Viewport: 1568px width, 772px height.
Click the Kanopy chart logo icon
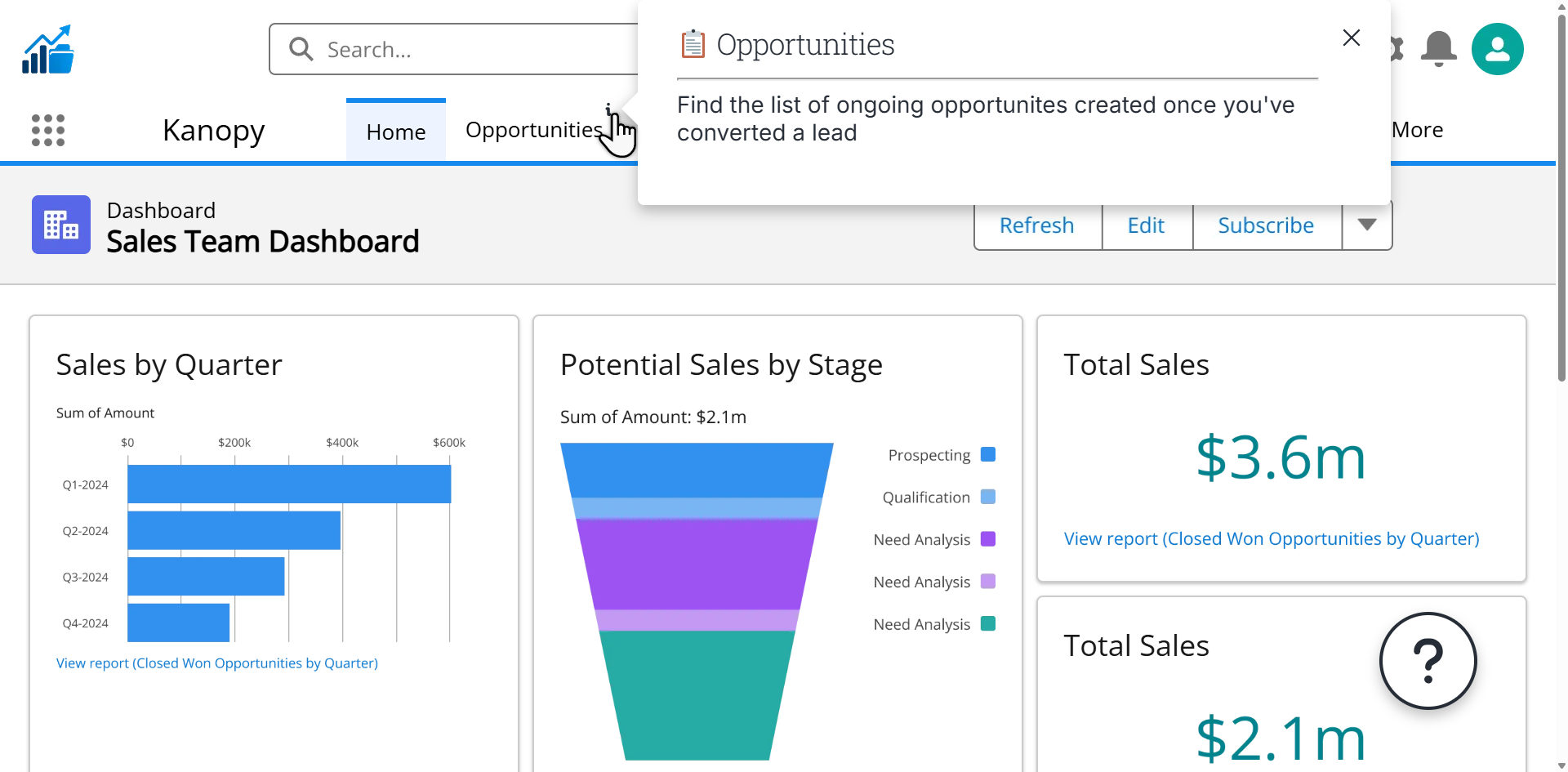pyautogui.click(x=48, y=50)
